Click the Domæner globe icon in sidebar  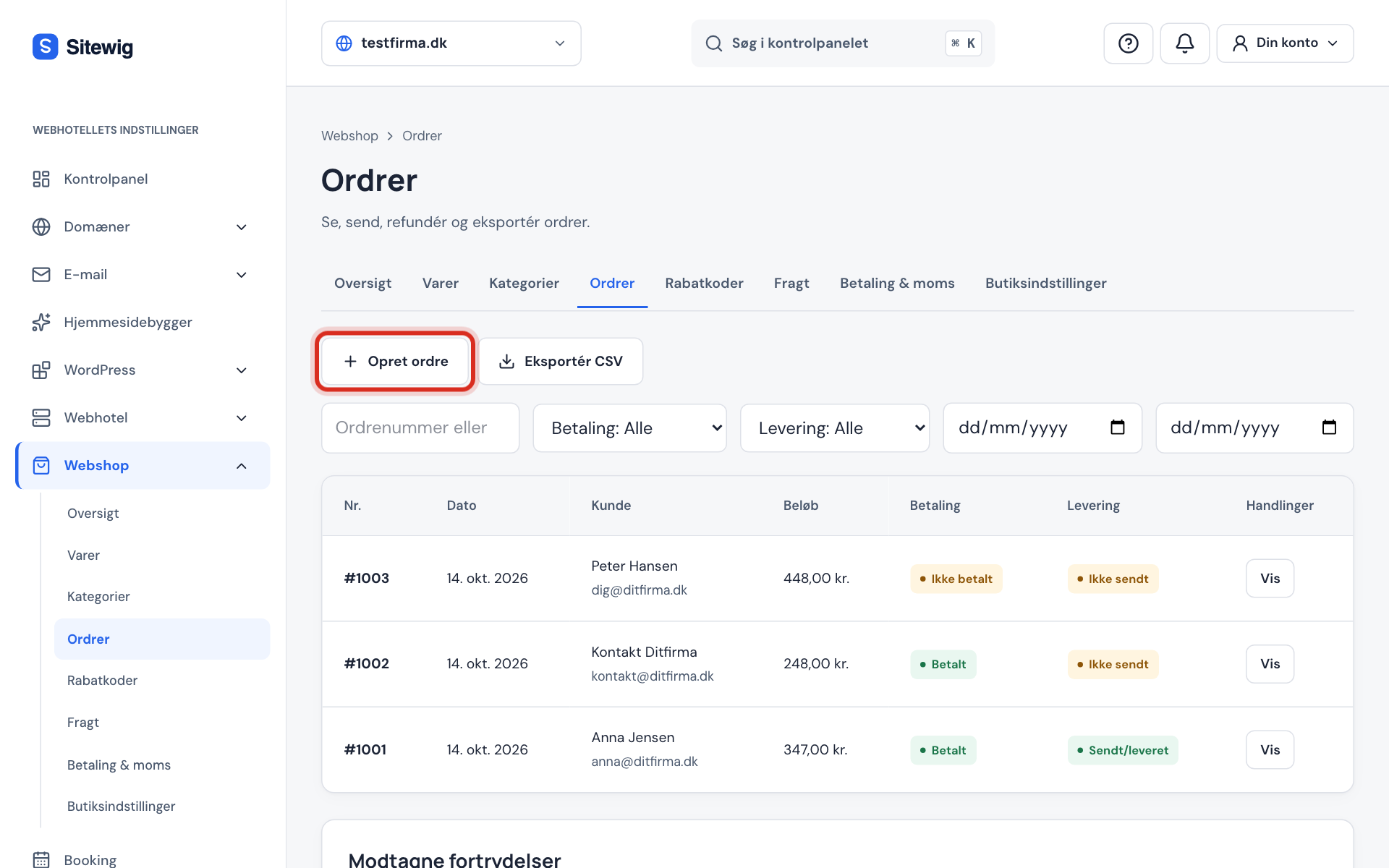41,226
